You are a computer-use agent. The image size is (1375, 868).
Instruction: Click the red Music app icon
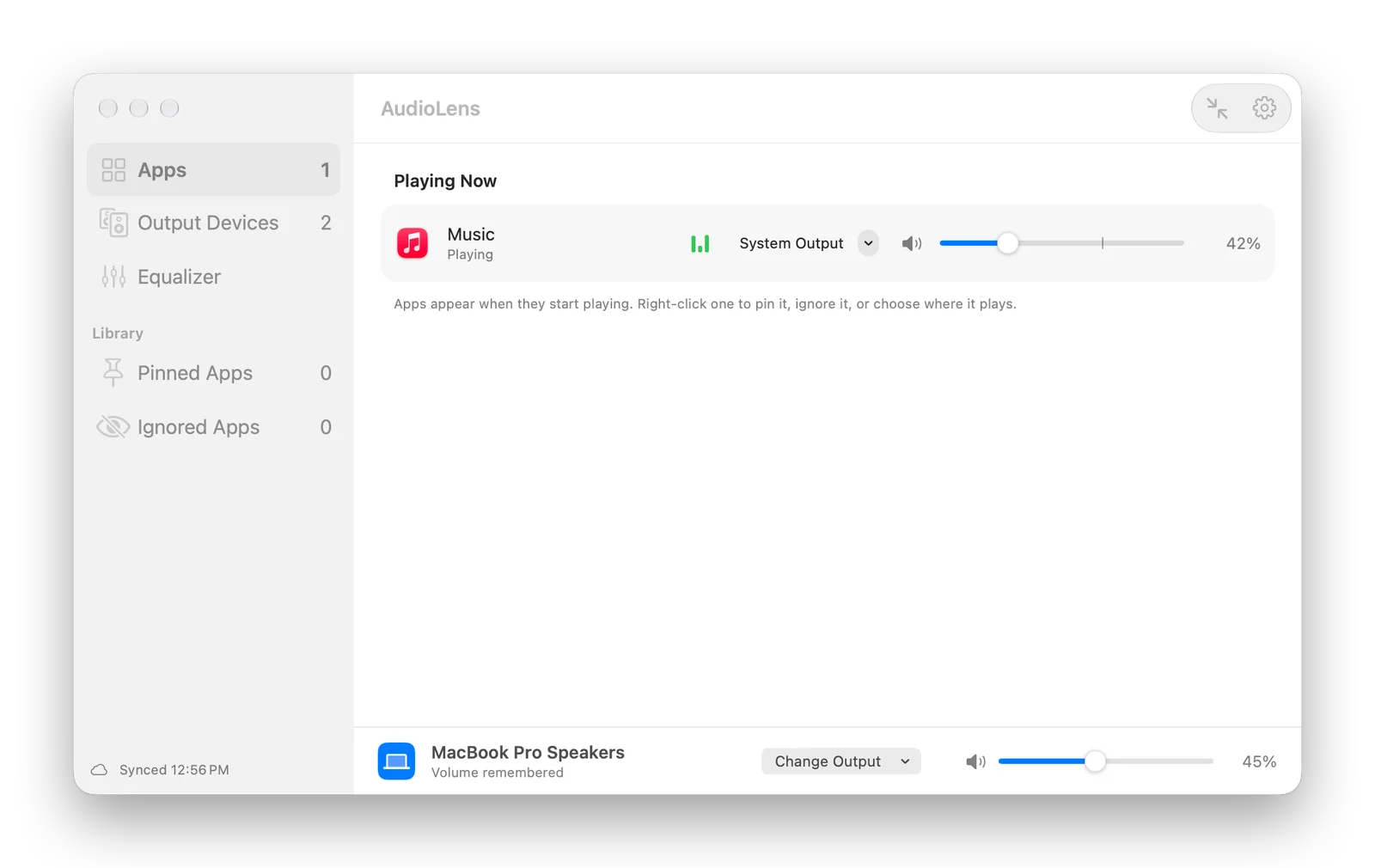point(412,243)
